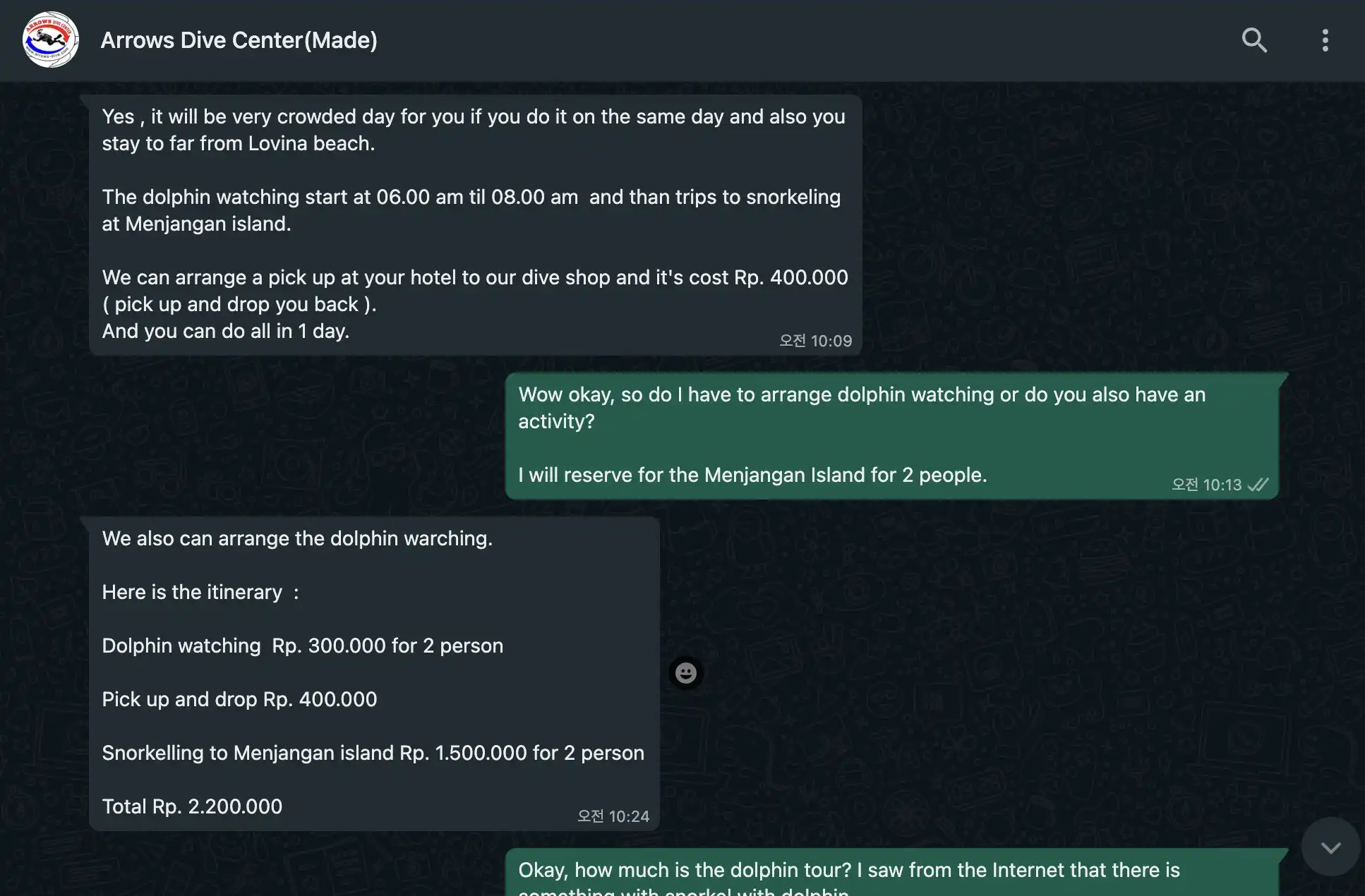Select the sent message about reserving Menjangan Island
The height and width of the screenshot is (896, 1365).
pos(892,435)
